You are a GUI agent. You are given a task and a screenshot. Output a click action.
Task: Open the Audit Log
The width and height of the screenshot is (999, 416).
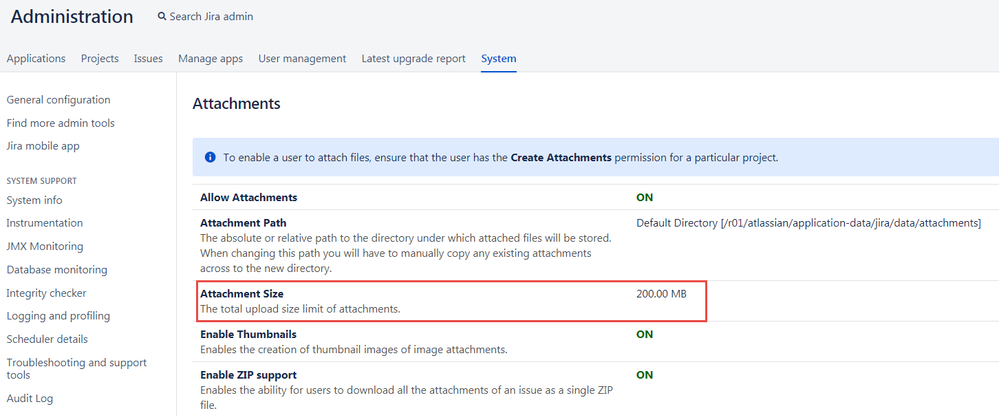click(29, 399)
